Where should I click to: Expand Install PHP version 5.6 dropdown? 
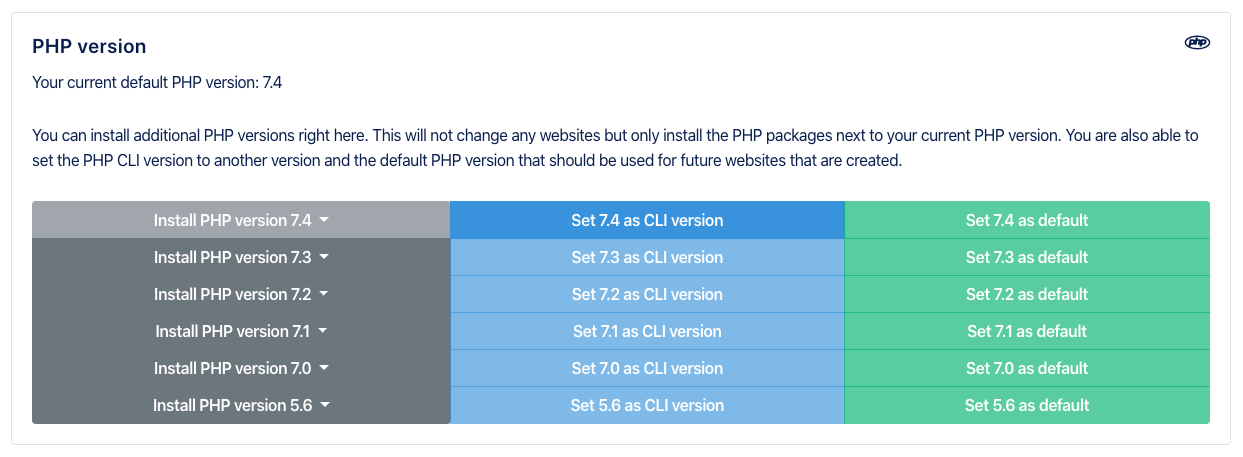click(x=241, y=405)
